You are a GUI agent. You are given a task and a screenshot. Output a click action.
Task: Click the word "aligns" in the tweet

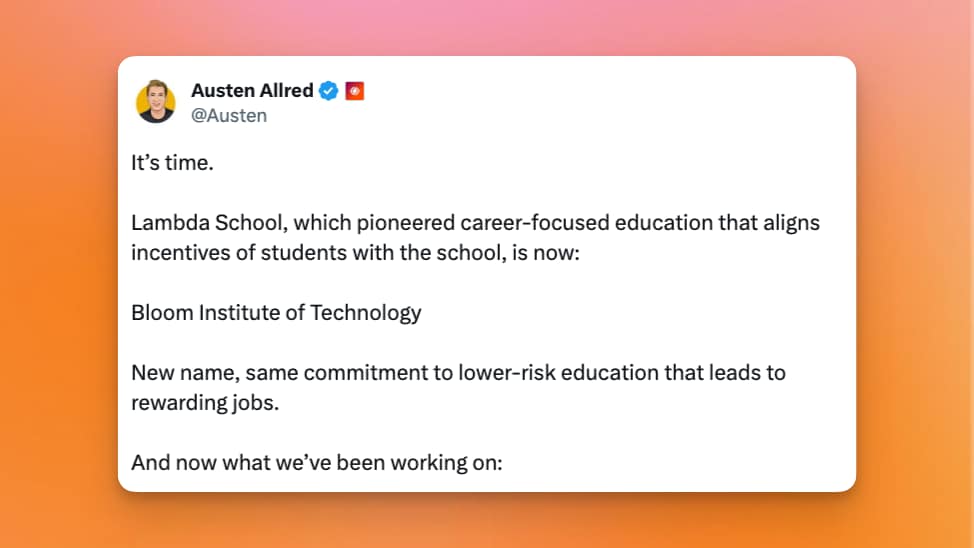[789, 223]
